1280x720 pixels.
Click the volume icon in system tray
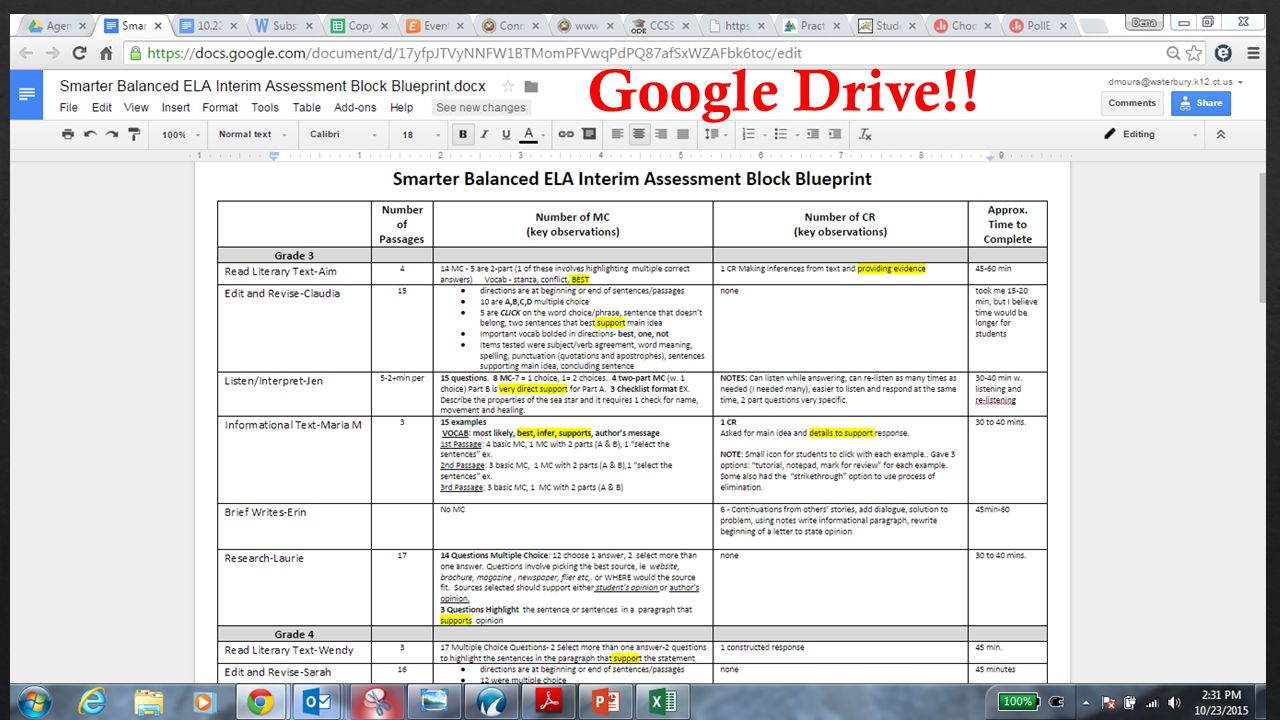1173,702
